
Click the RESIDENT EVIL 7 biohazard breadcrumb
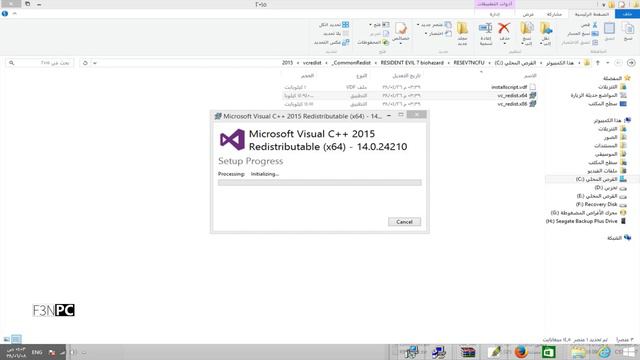pos(412,63)
